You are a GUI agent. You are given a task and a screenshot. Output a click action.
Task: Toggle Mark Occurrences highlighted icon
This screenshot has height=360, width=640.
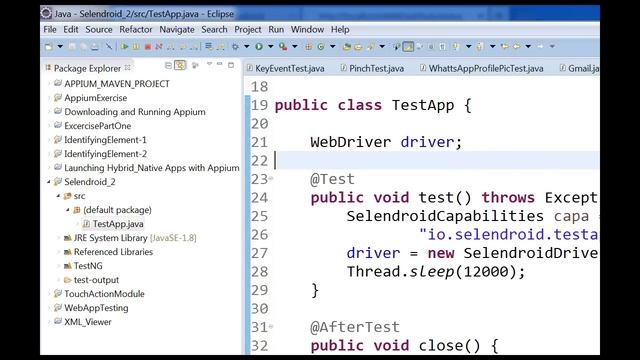pos(408,47)
